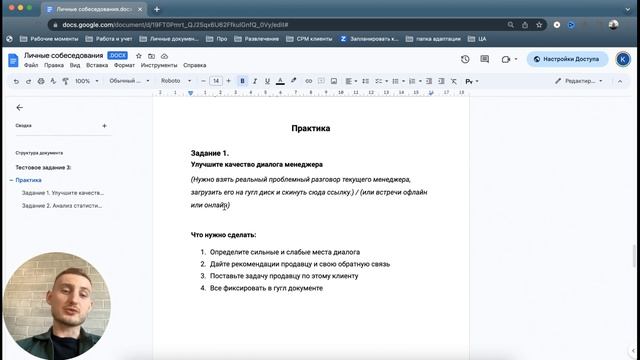Open the text color picker
This screenshot has width=640, height=360.
click(280, 81)
